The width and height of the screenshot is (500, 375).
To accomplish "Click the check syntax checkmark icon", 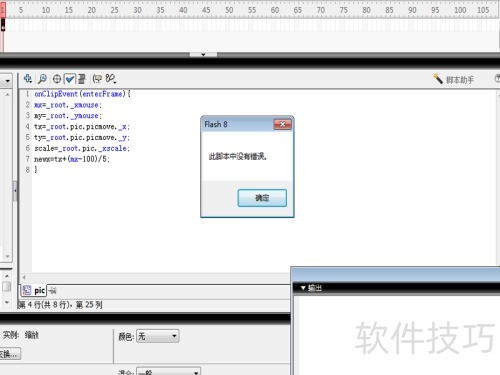I will (70, 79).
